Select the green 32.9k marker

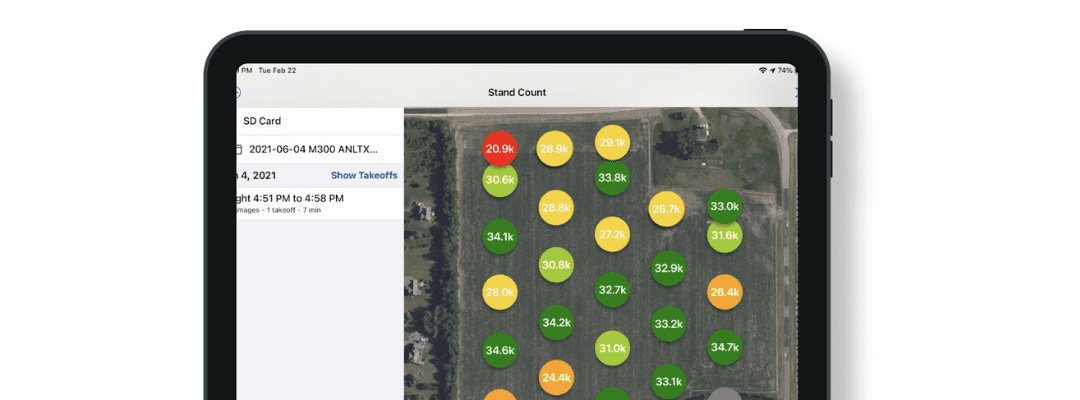pos(668,268)
